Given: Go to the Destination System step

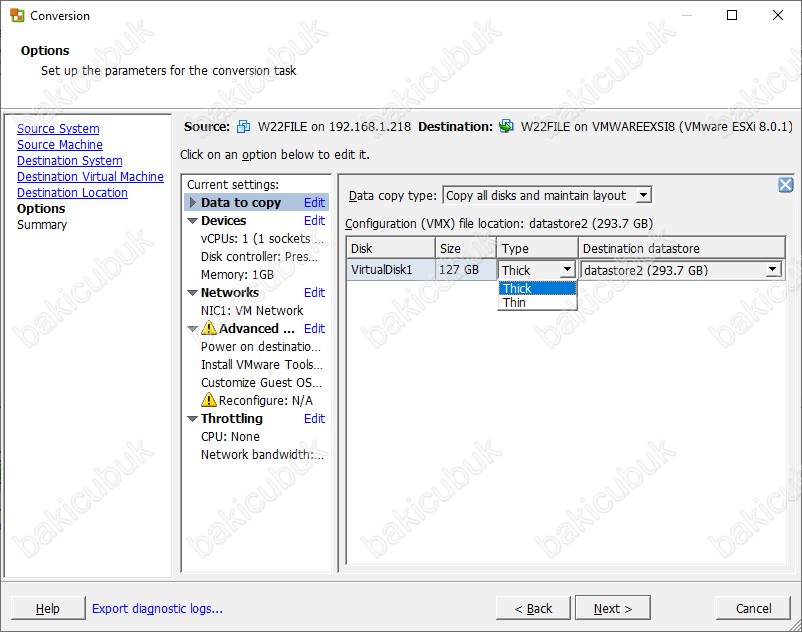Looking at the screenshot, I should tap(70, 161).
